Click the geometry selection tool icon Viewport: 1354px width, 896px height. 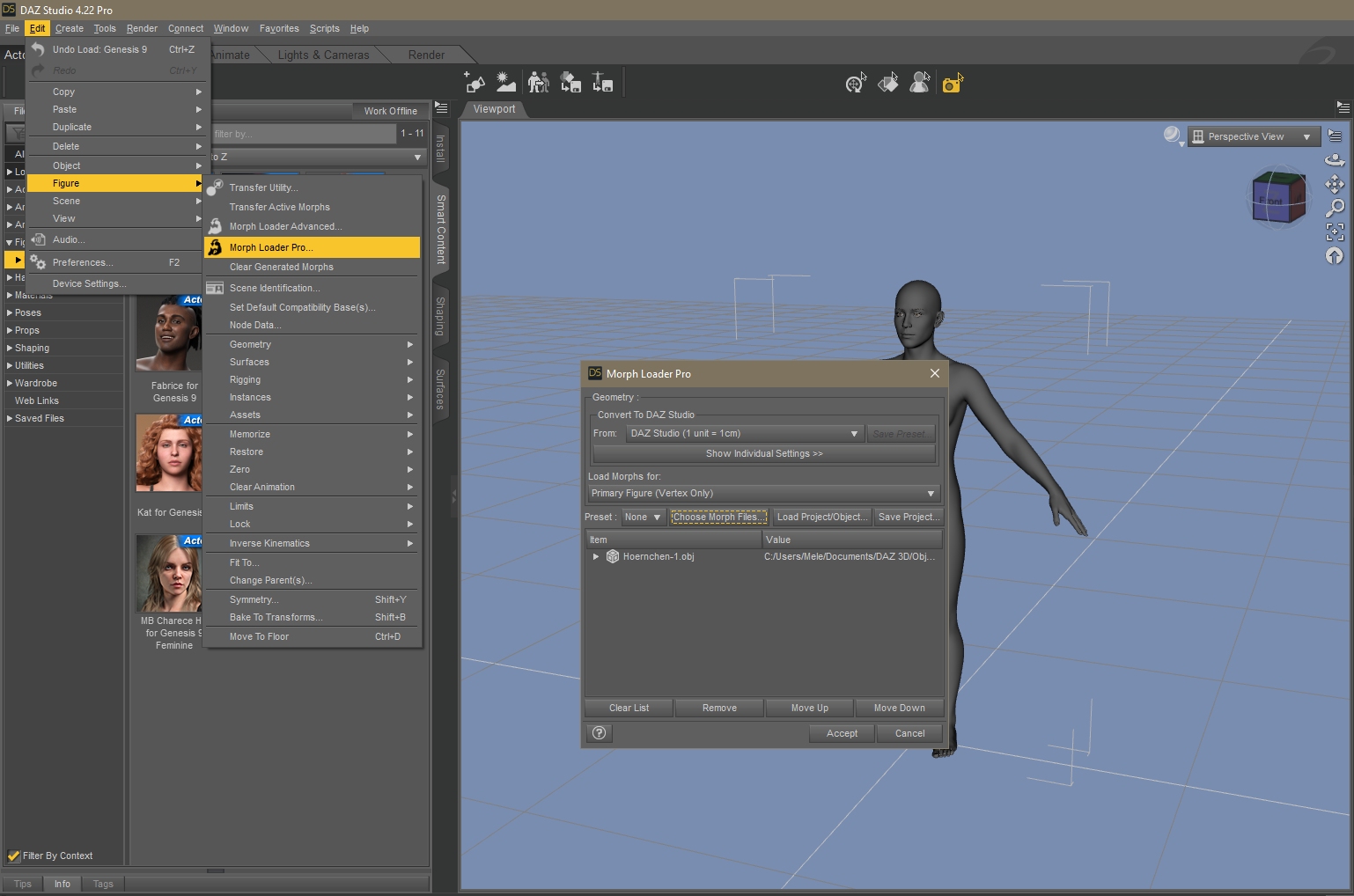coord(888,83)
